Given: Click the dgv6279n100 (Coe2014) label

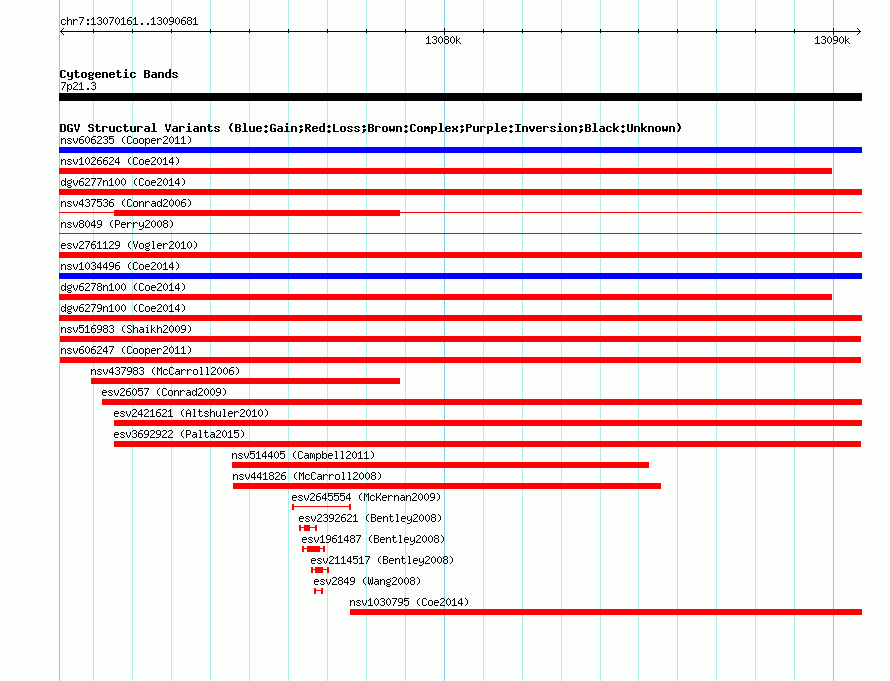Looking at the screenshot, I should 123,308.
